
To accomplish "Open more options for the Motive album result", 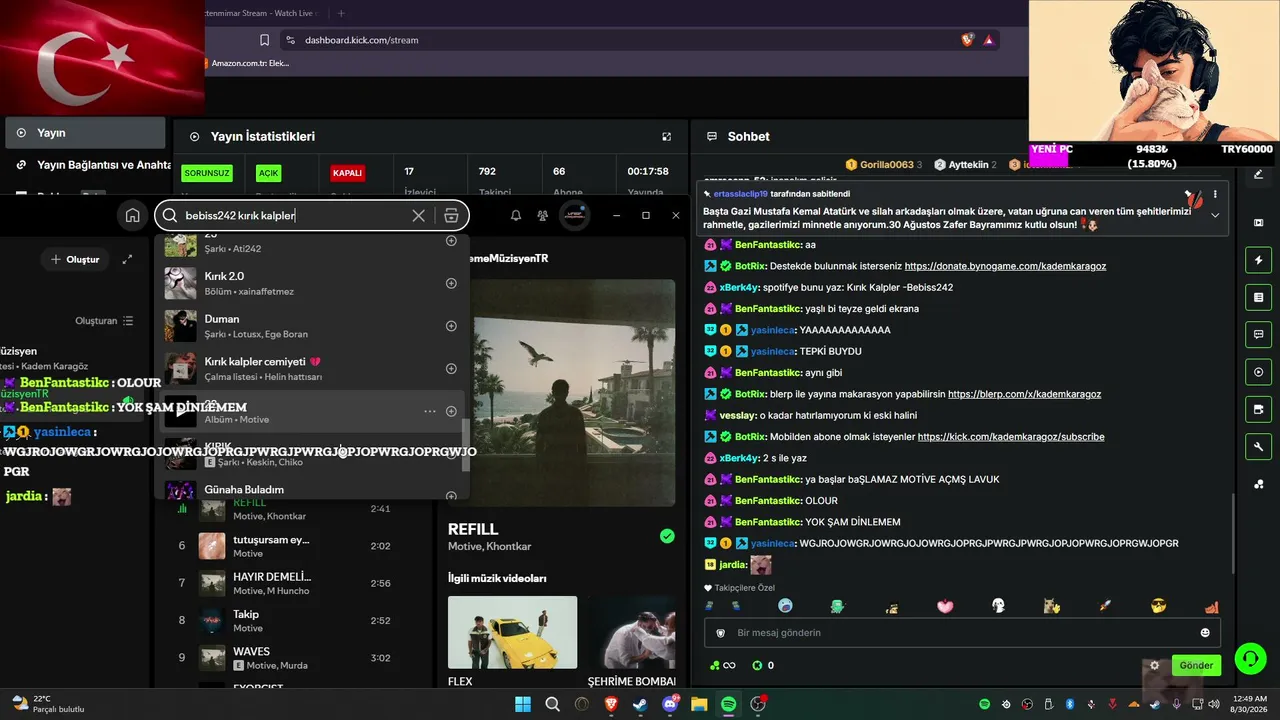I will [x=430, y=411].
